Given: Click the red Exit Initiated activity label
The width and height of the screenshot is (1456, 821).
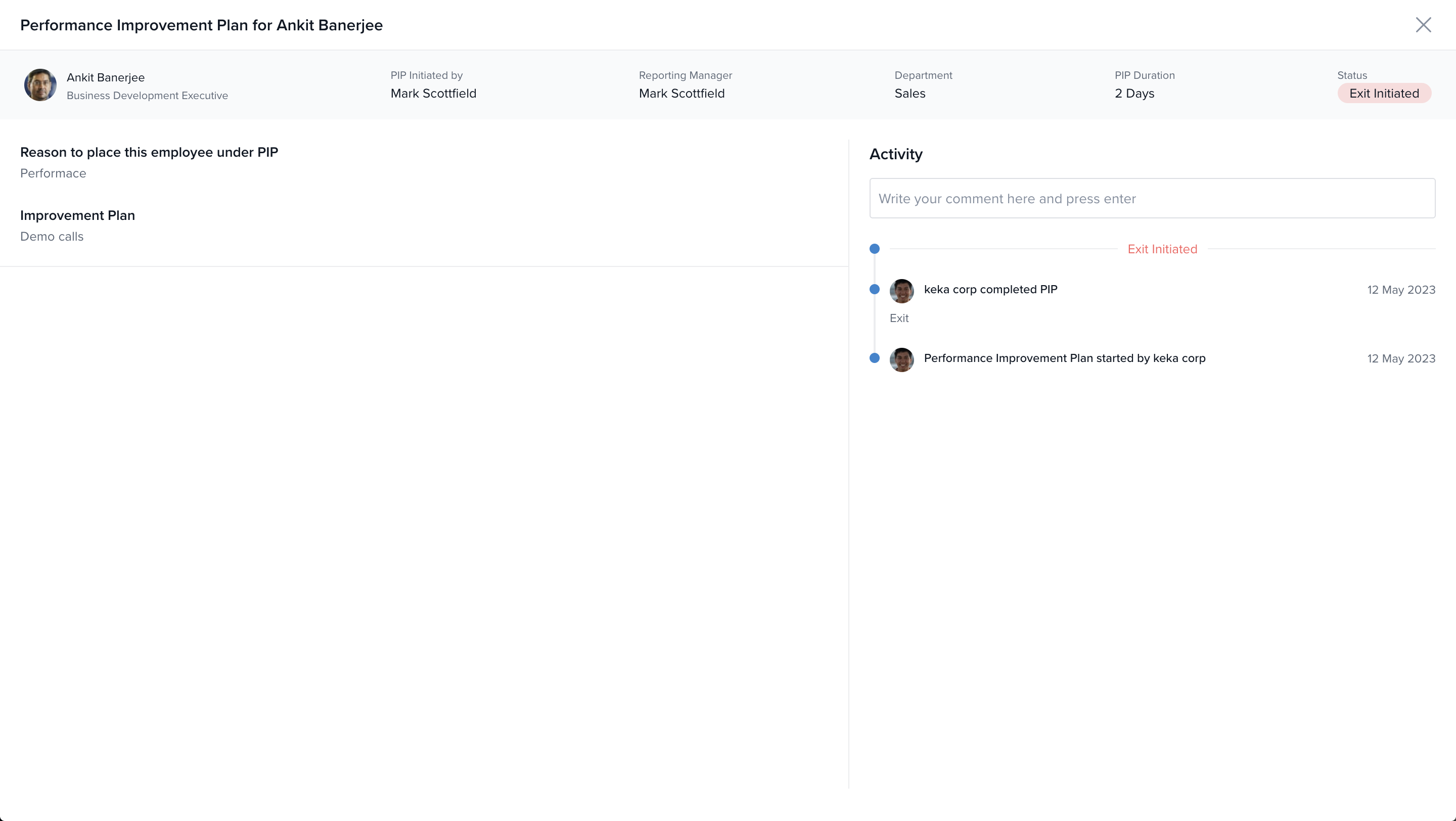Looking at the screenshot, I should [x=1162, y=249].
